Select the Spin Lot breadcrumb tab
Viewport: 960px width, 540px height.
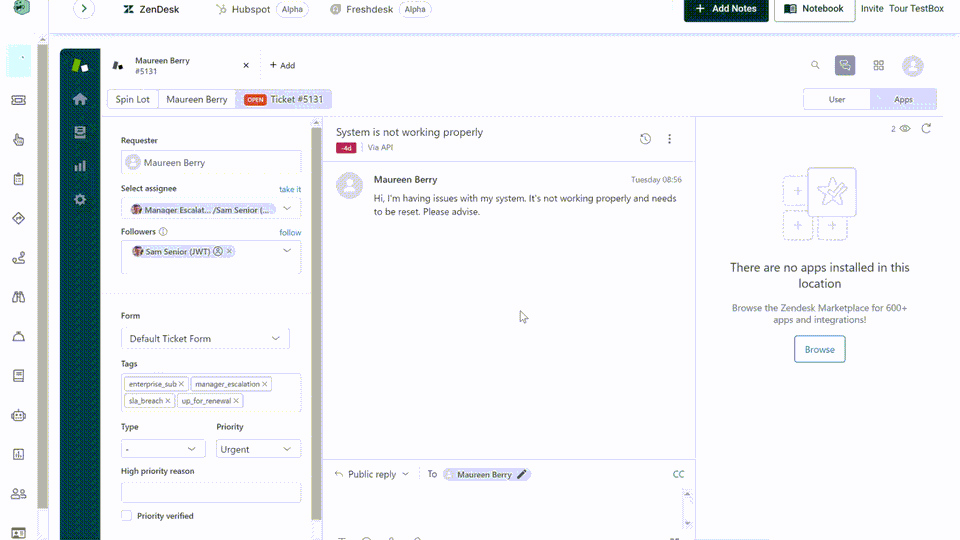(x=133, y=99)
